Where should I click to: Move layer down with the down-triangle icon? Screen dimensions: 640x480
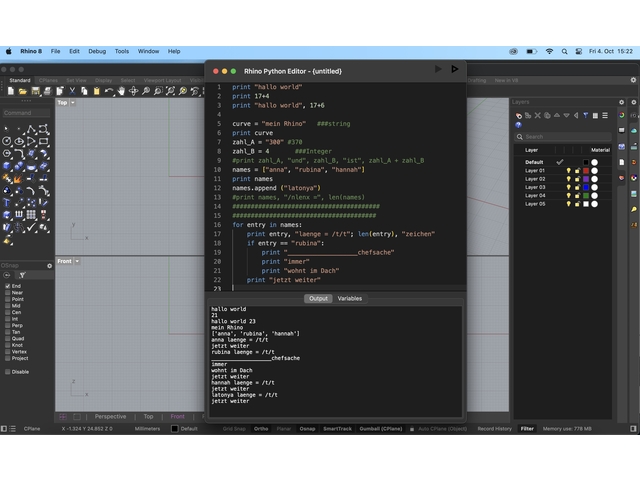567,116
